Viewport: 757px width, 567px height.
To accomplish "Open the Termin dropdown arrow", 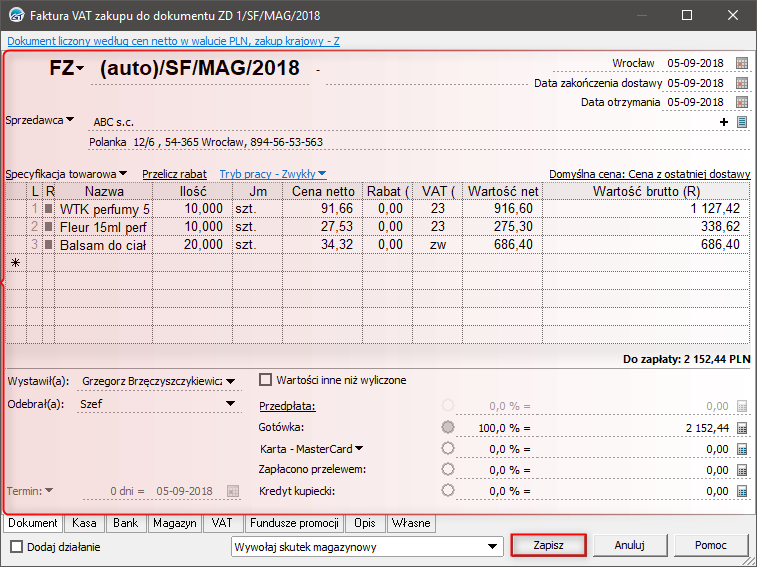I will [49, 491].
